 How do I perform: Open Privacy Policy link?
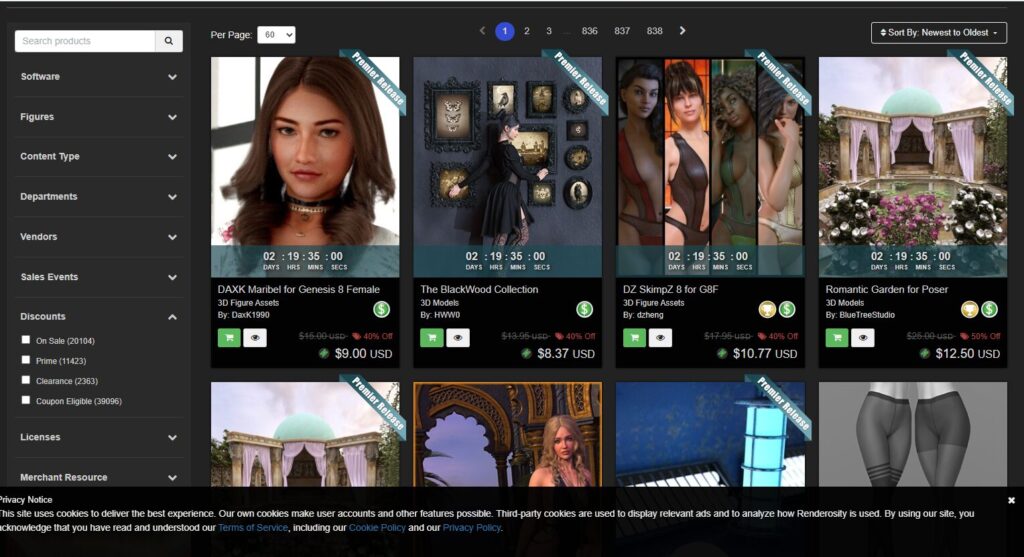(x=472, y=528)
